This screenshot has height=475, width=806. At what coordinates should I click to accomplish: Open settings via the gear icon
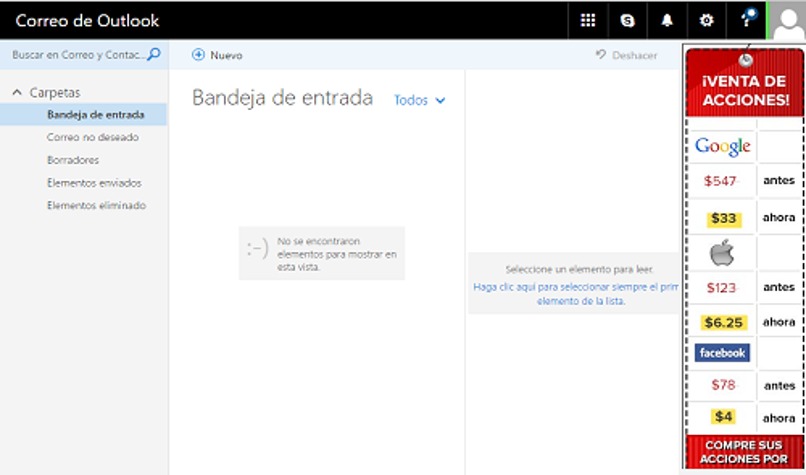706,20
